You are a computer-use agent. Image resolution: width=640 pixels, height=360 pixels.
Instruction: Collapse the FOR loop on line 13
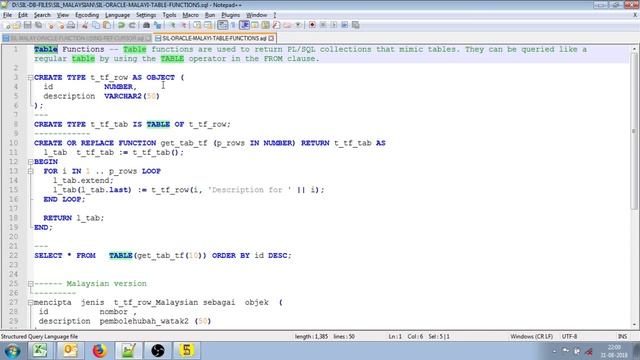tap(30, 171)
